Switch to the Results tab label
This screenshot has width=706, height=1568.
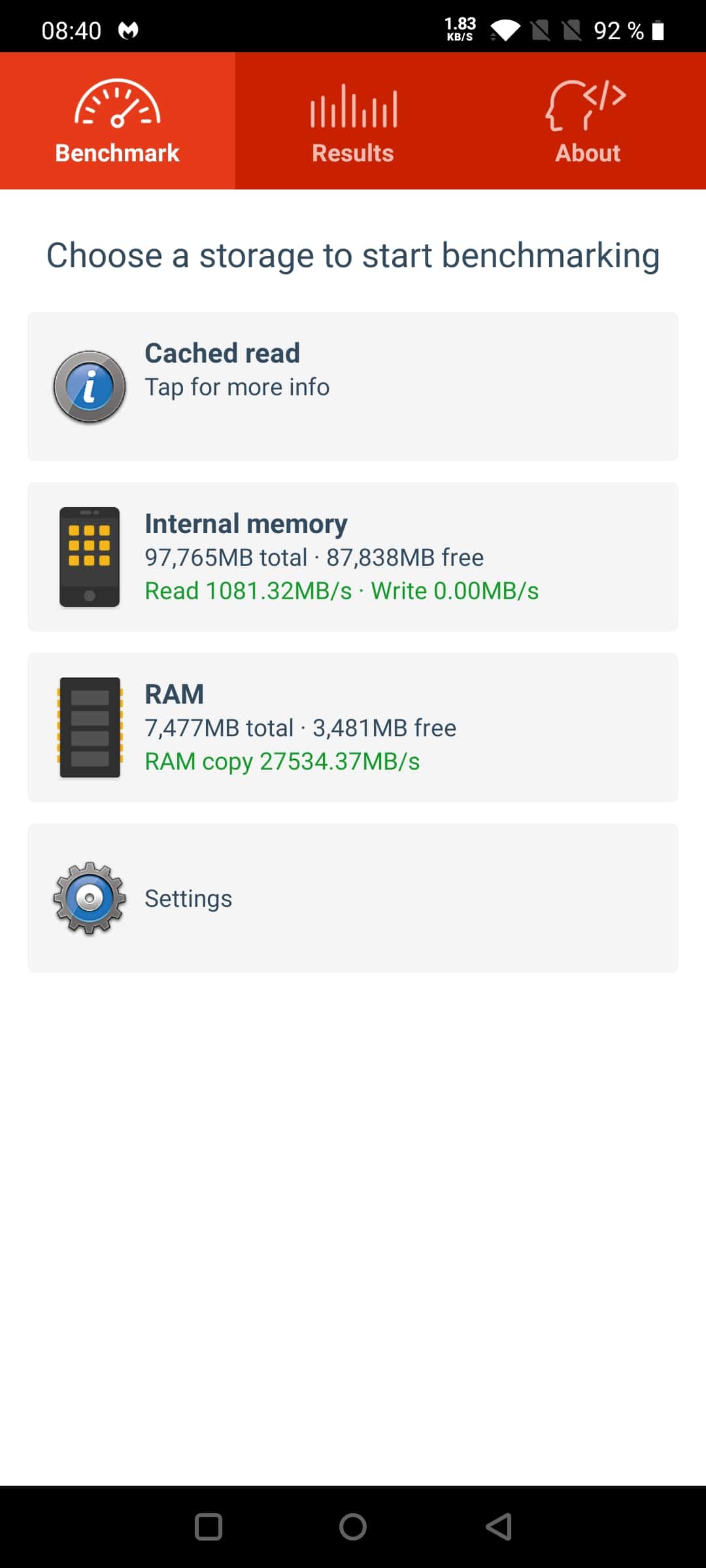pyautogui.click(x=353, y=153)
